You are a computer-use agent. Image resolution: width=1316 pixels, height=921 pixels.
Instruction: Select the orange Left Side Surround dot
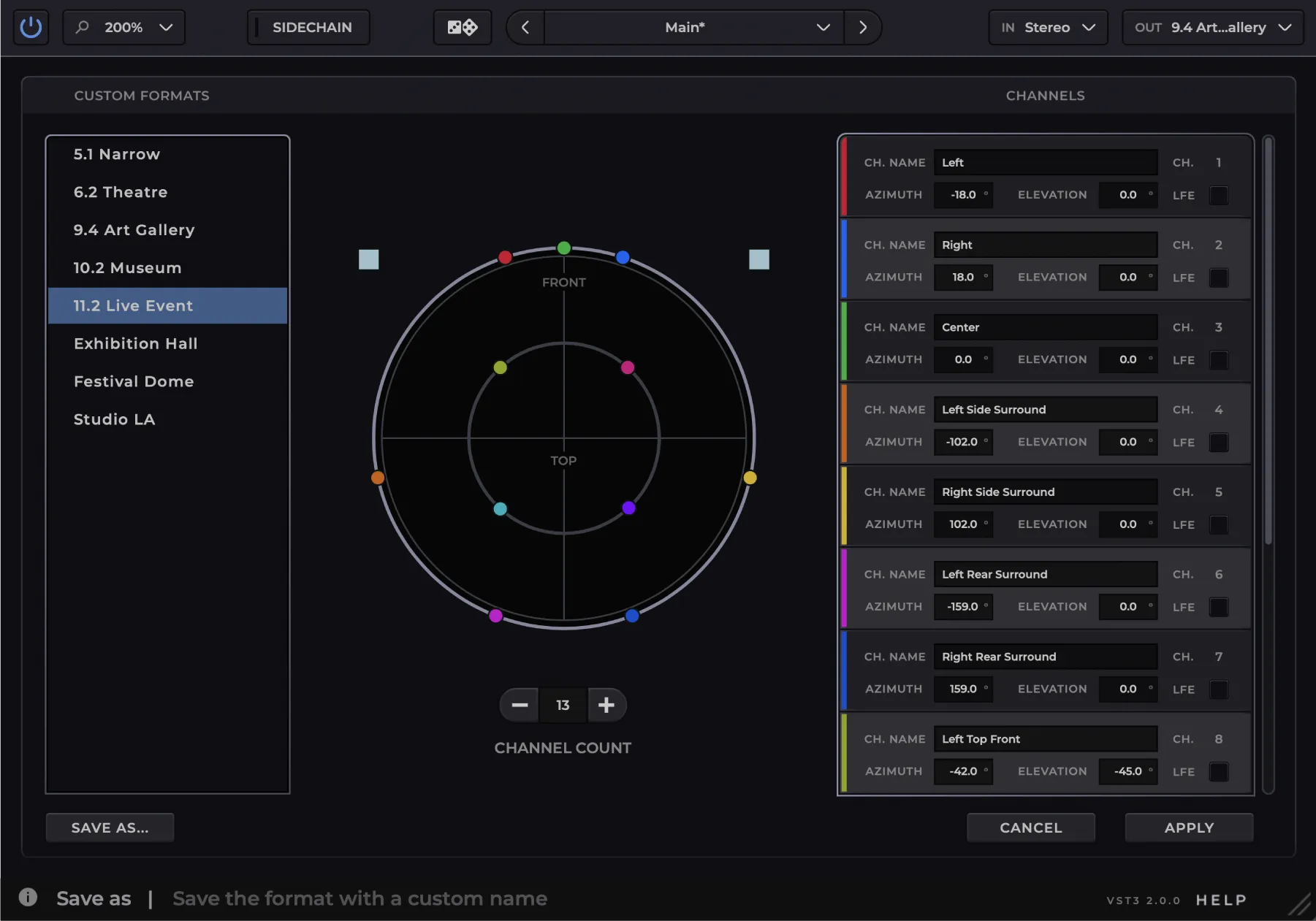tap(378, 478)
